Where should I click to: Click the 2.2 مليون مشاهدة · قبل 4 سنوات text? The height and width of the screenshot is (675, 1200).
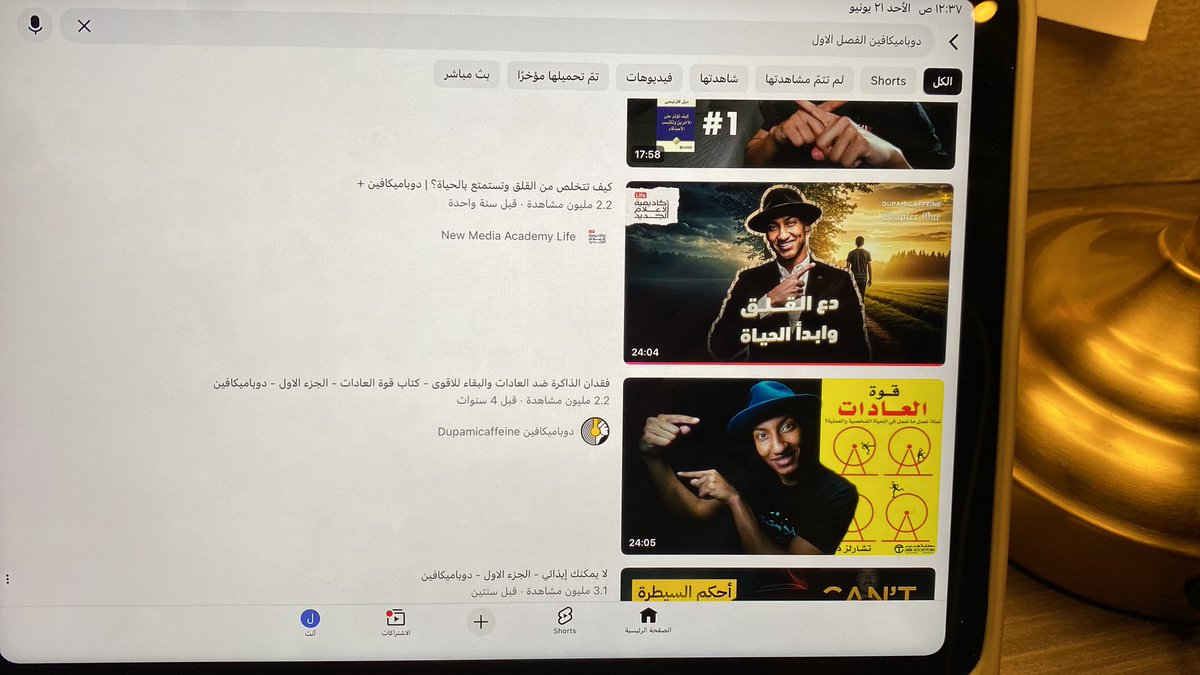[533, 400]
